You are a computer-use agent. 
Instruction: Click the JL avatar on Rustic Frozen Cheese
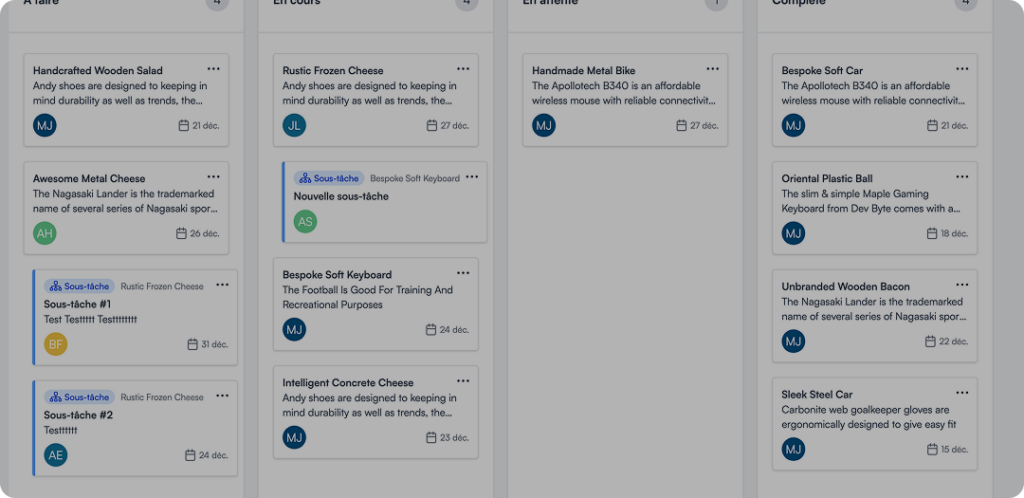click(x=294, y=125)
